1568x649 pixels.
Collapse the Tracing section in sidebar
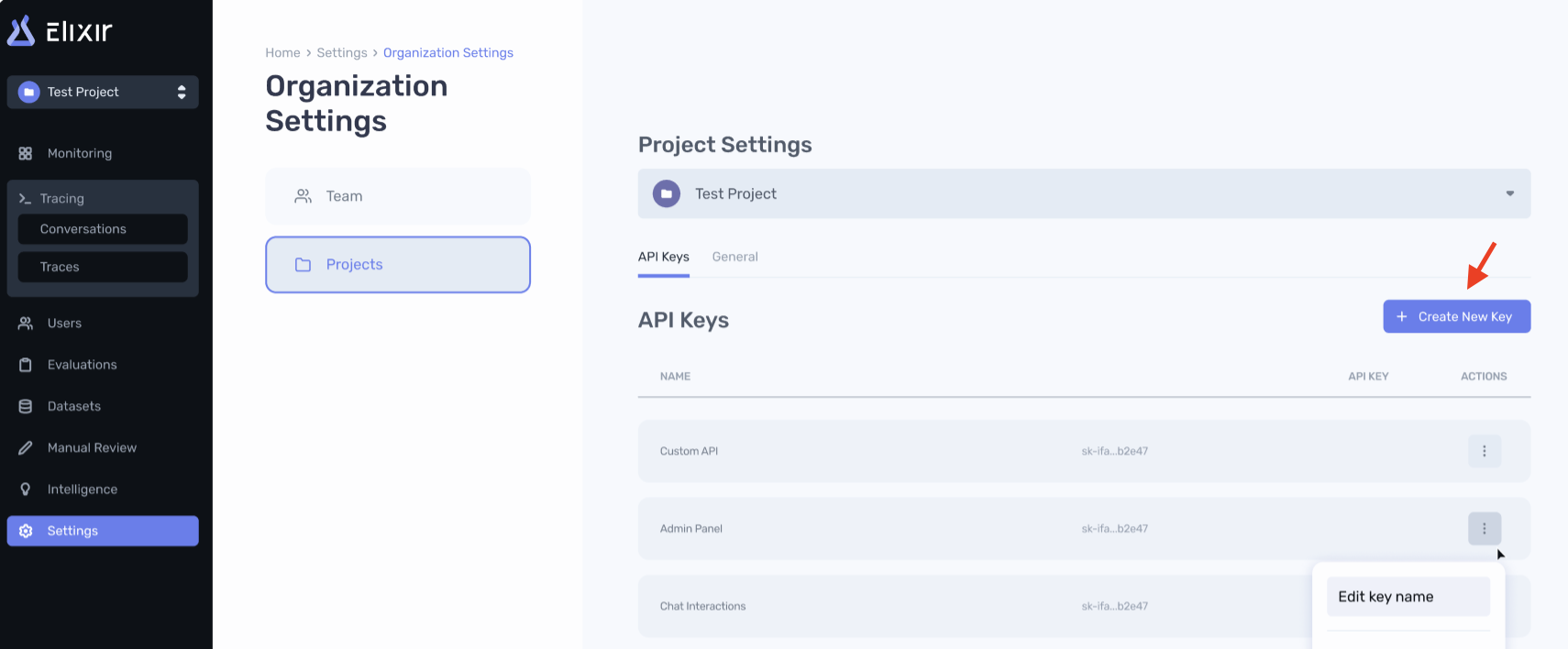(x=61, y=199)
